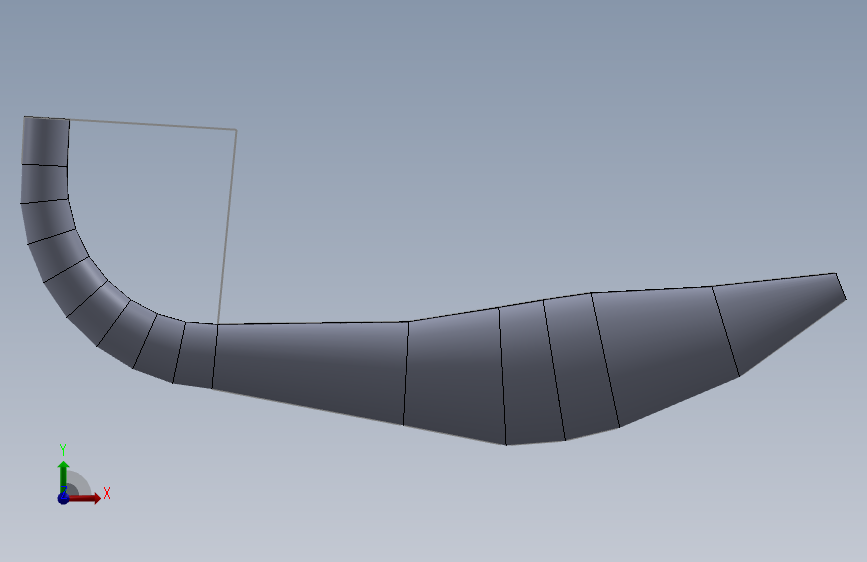Select the small flat end face at the model's far right tip

(x=840, y=287)
